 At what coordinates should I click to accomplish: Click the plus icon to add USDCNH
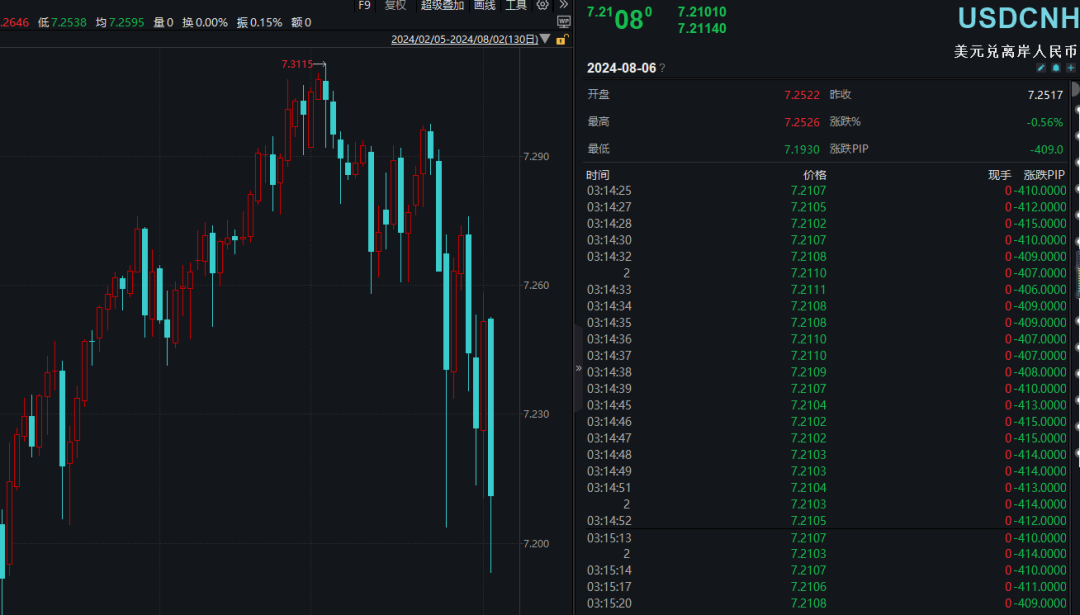click(1070, 68)
